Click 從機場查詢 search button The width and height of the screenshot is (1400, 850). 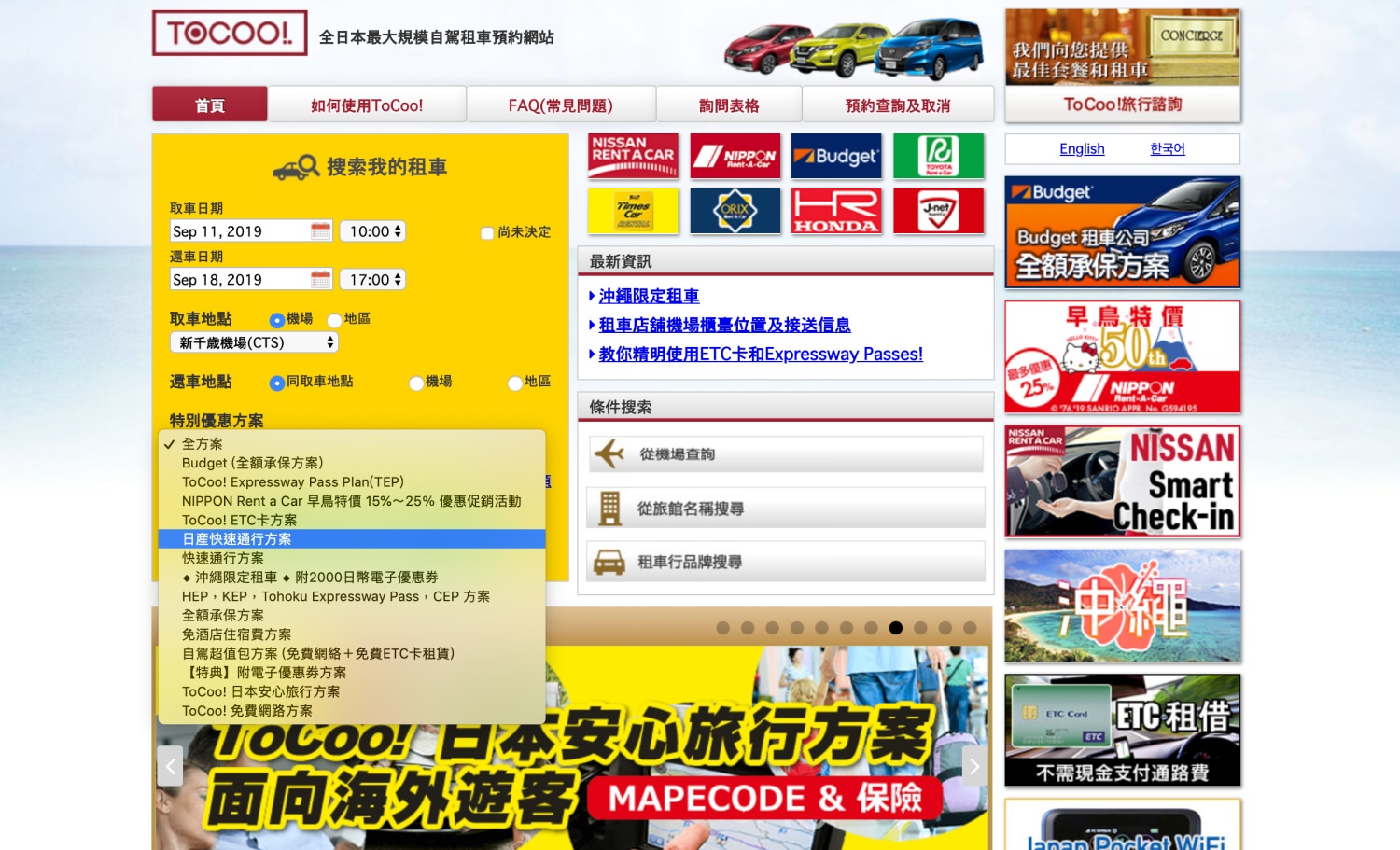pyautogui.click(x=786, y=454)
